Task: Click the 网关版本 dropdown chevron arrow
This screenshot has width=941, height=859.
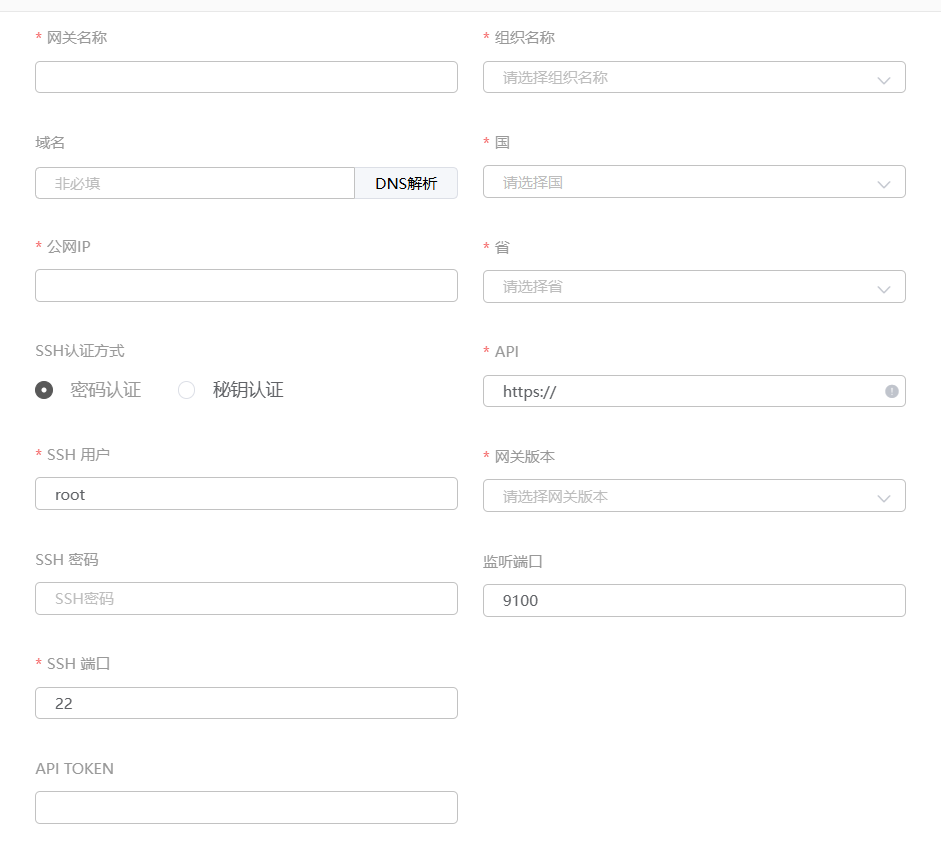Action: tap(883, 497)
